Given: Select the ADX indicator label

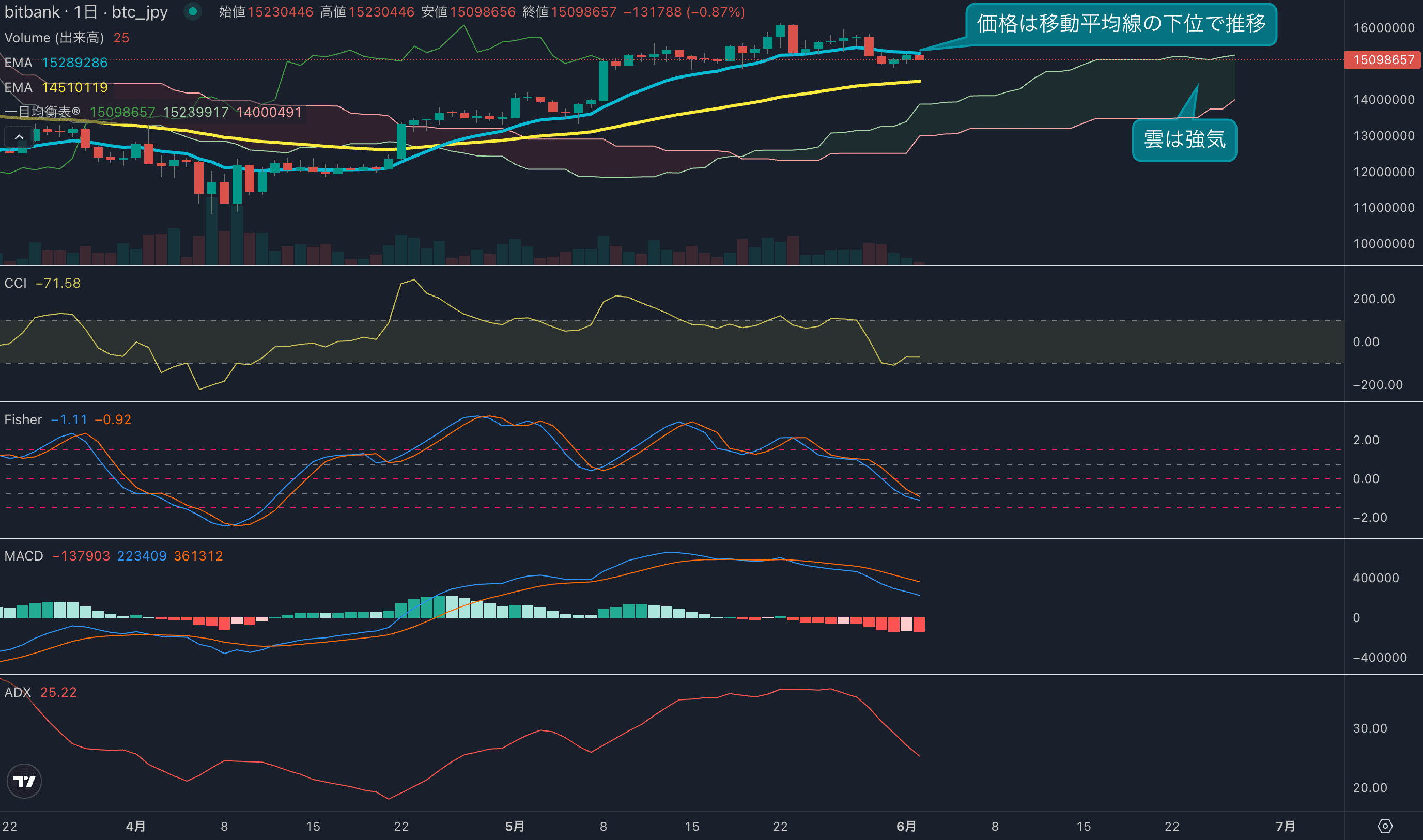Looking at the screenshot, I should tap(18, 692).
